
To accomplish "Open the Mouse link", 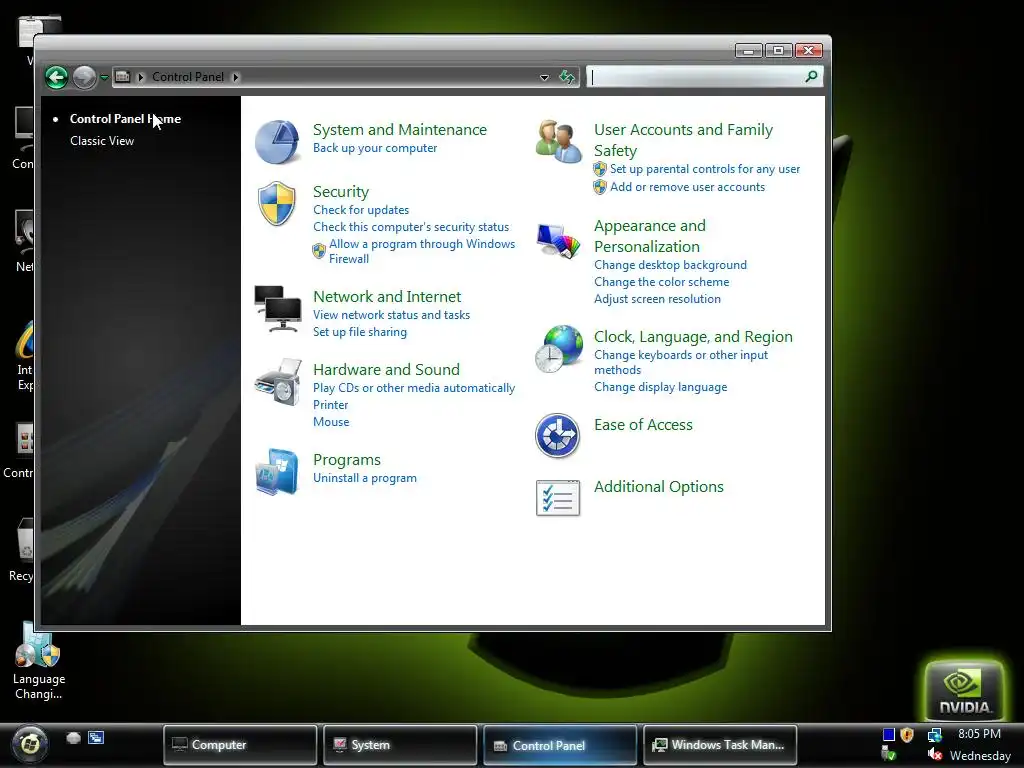I will pyautogui.click(x=331, y=422).
